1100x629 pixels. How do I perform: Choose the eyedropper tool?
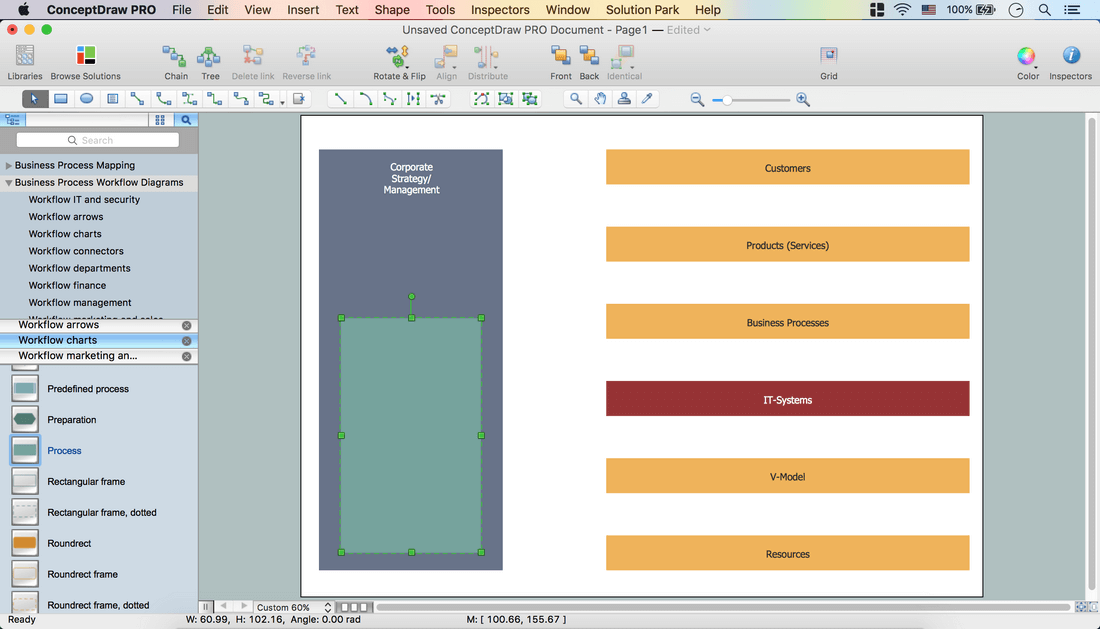[x=647, y=99]
